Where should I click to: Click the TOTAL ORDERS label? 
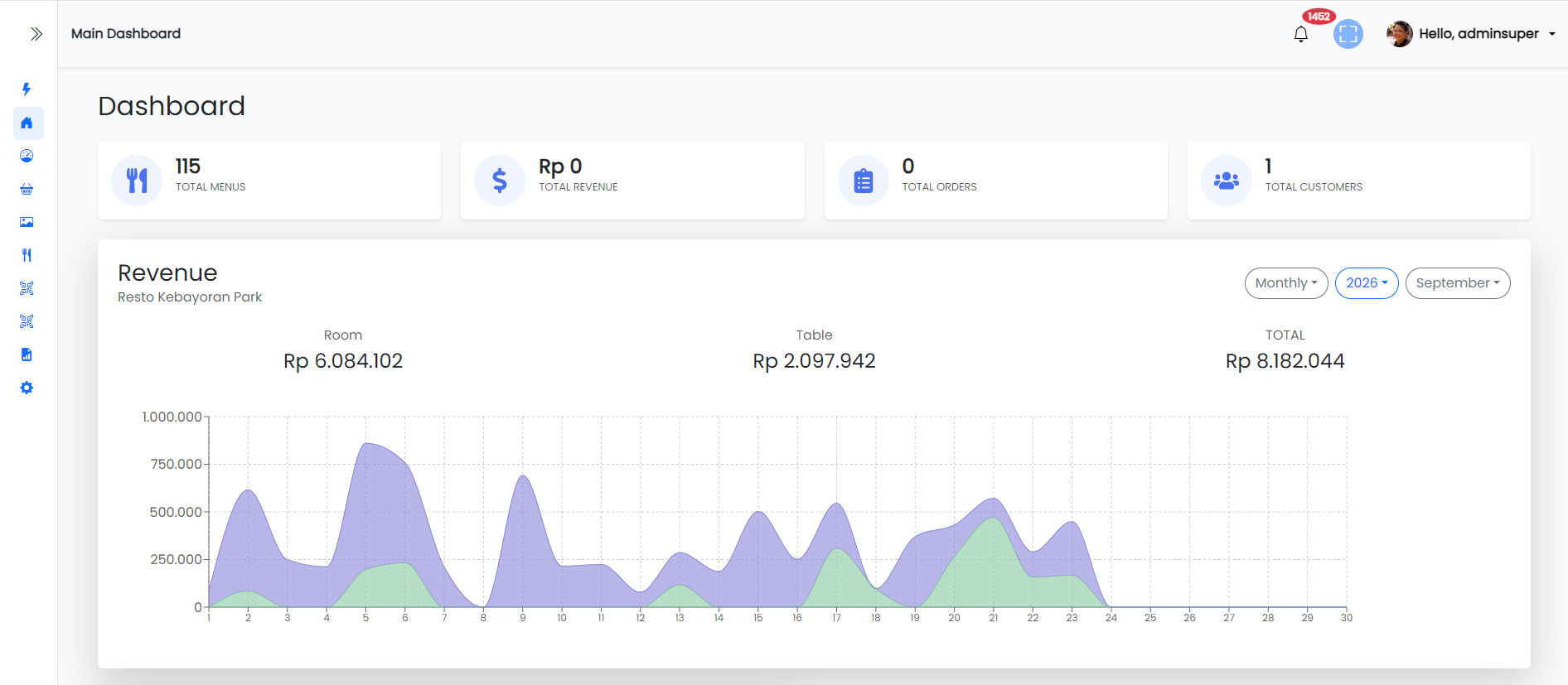940,187
